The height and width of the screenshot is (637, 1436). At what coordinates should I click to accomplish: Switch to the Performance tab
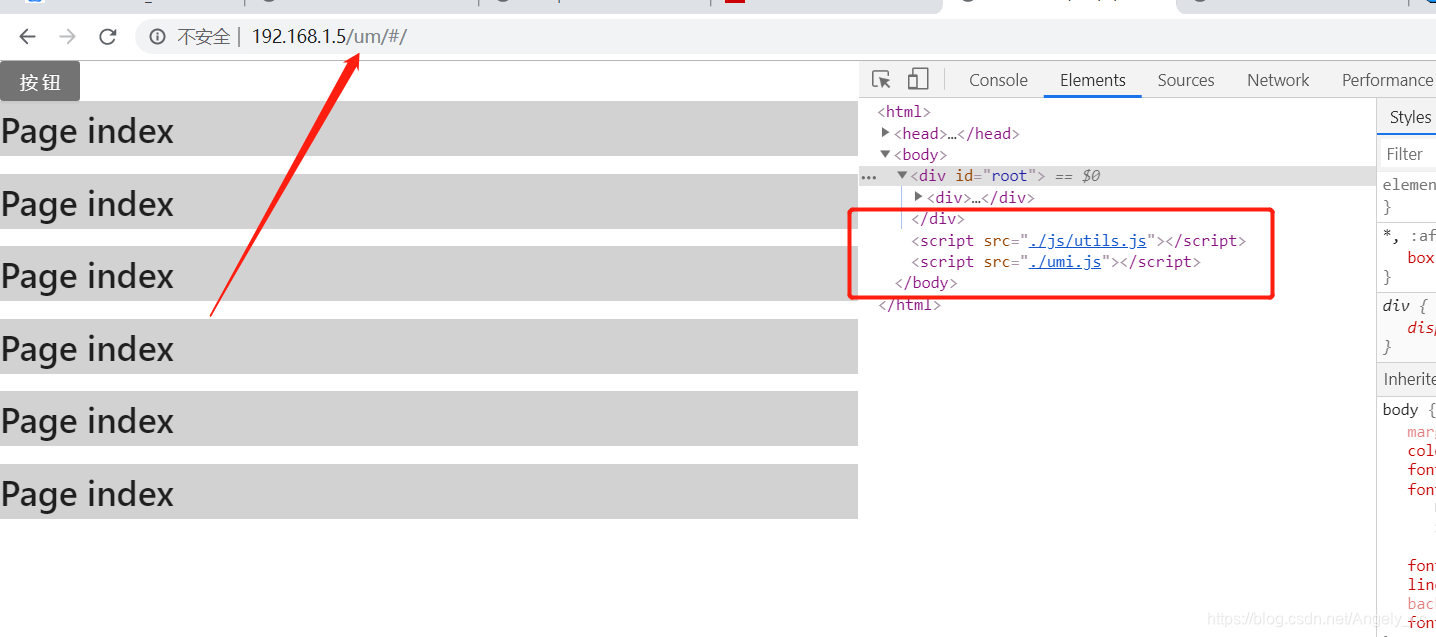[1386, 80]
